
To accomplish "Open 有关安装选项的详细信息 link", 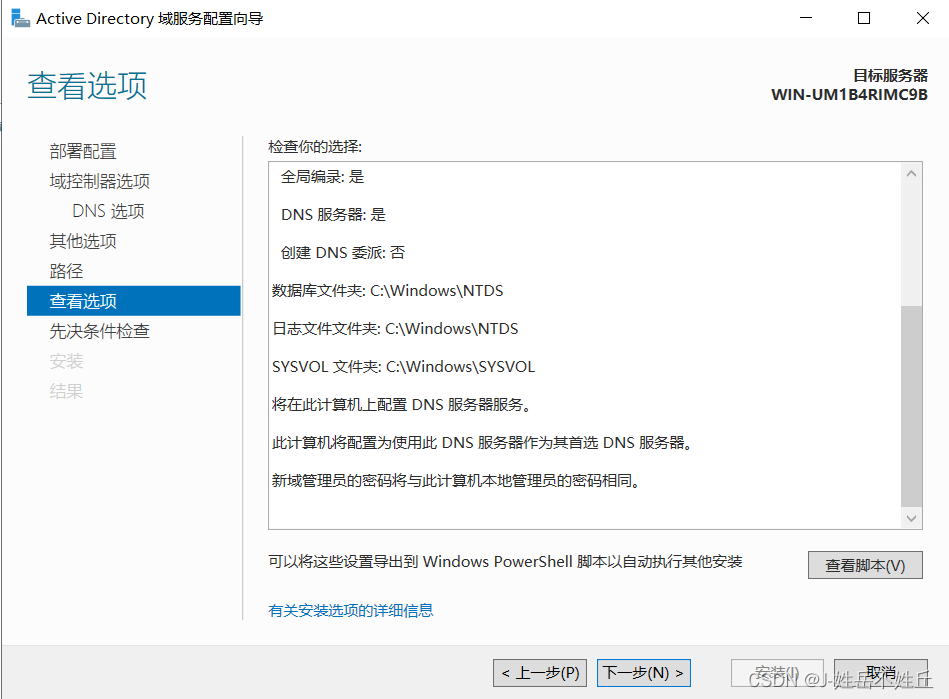I will [350, 610].
